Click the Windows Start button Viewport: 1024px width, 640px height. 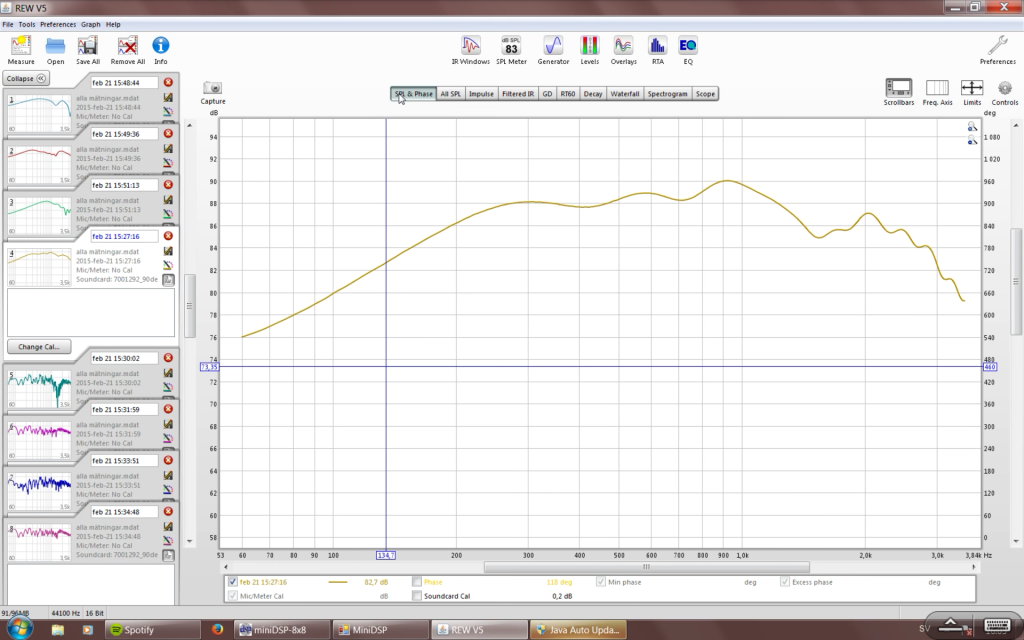[x=18, y=629]
